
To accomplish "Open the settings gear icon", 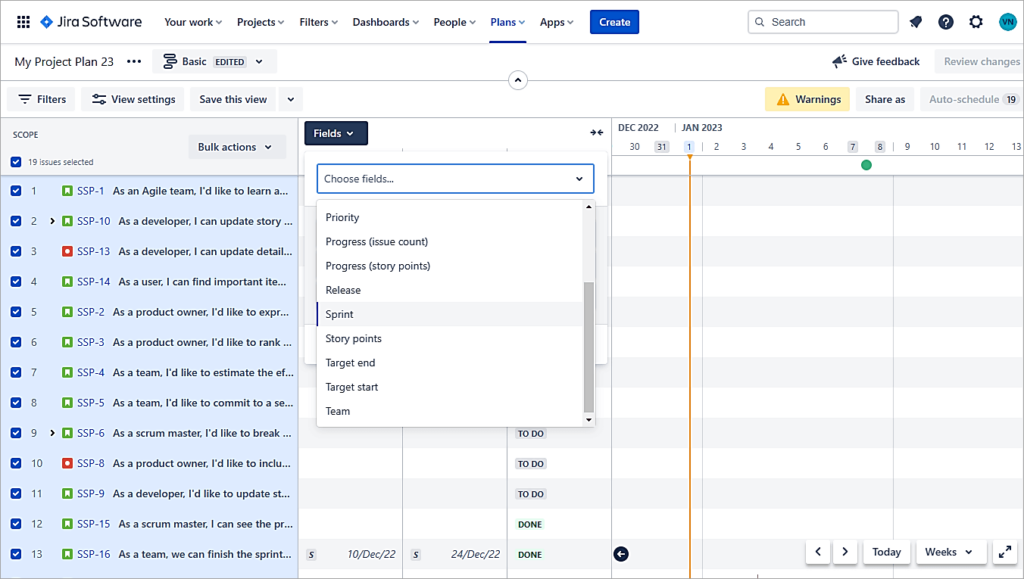I will (x=976, y=22).
